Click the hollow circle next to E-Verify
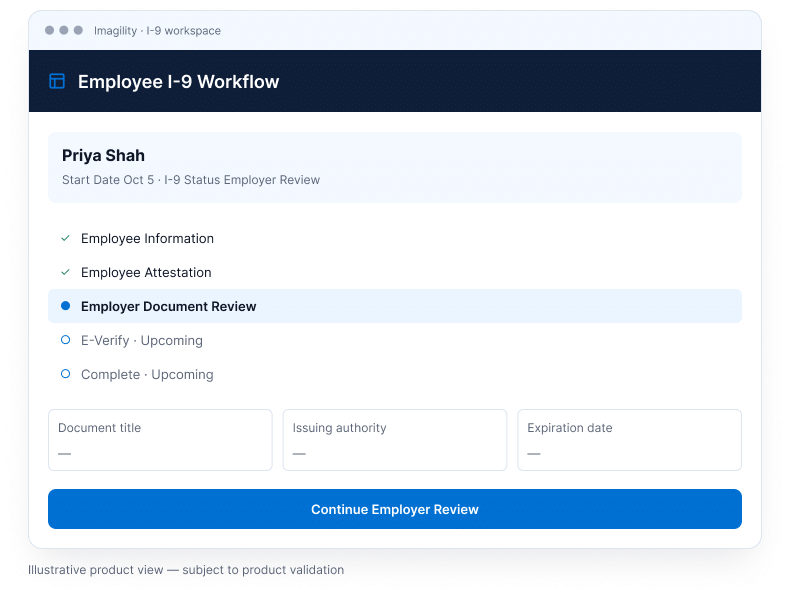Viewport: 790px width, 595px height. click(65, 340)
